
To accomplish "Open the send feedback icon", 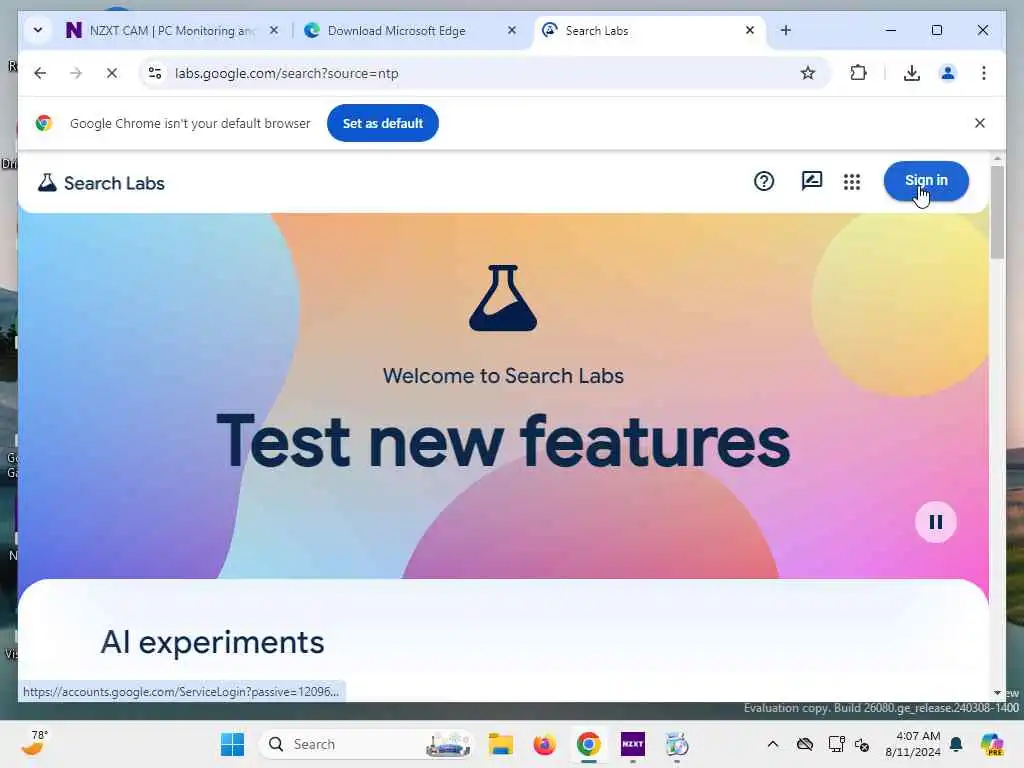I will 812,181.
